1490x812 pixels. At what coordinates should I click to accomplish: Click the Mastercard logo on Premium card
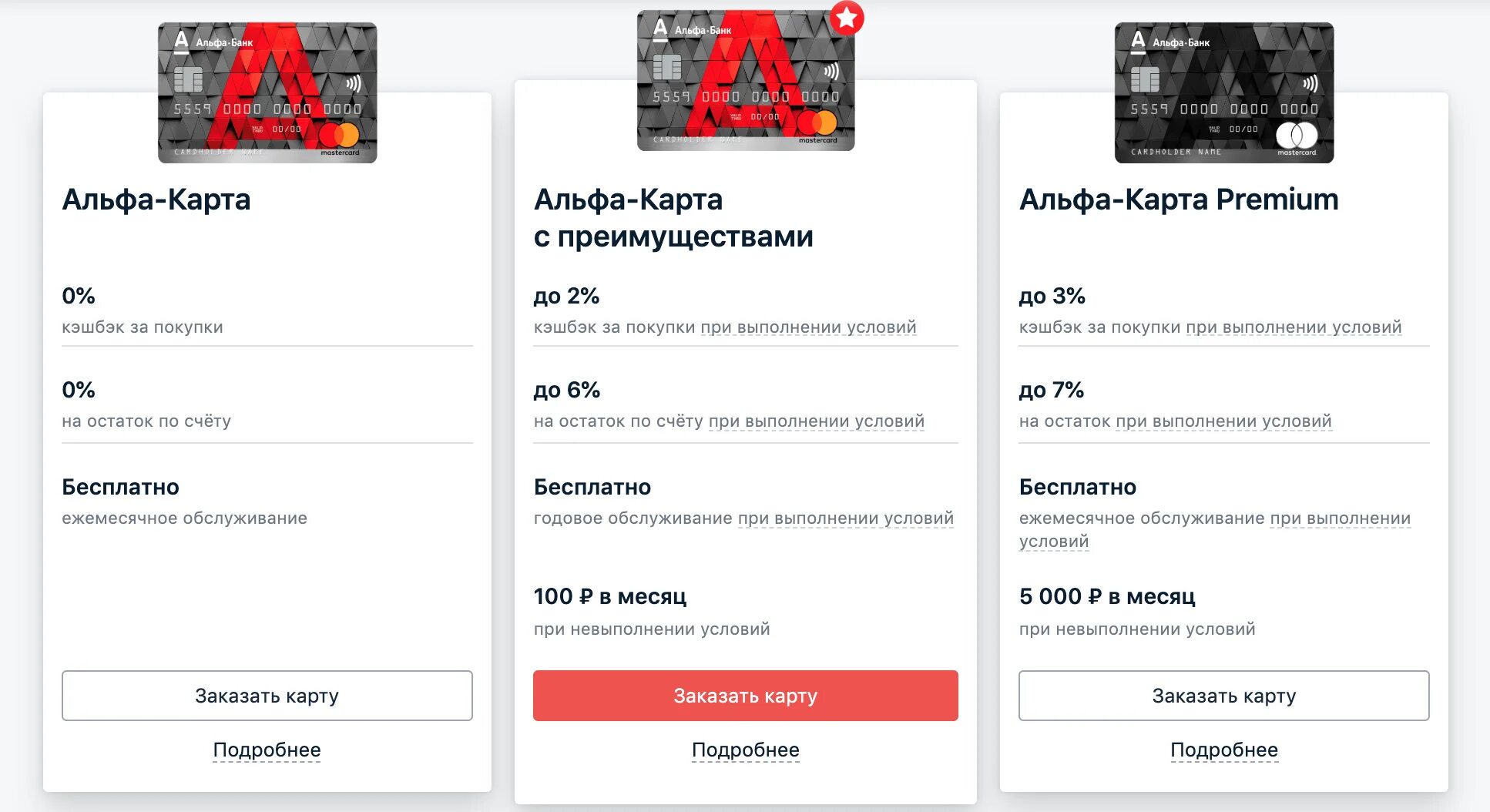pyautogui.click(x=1297, y=136)
